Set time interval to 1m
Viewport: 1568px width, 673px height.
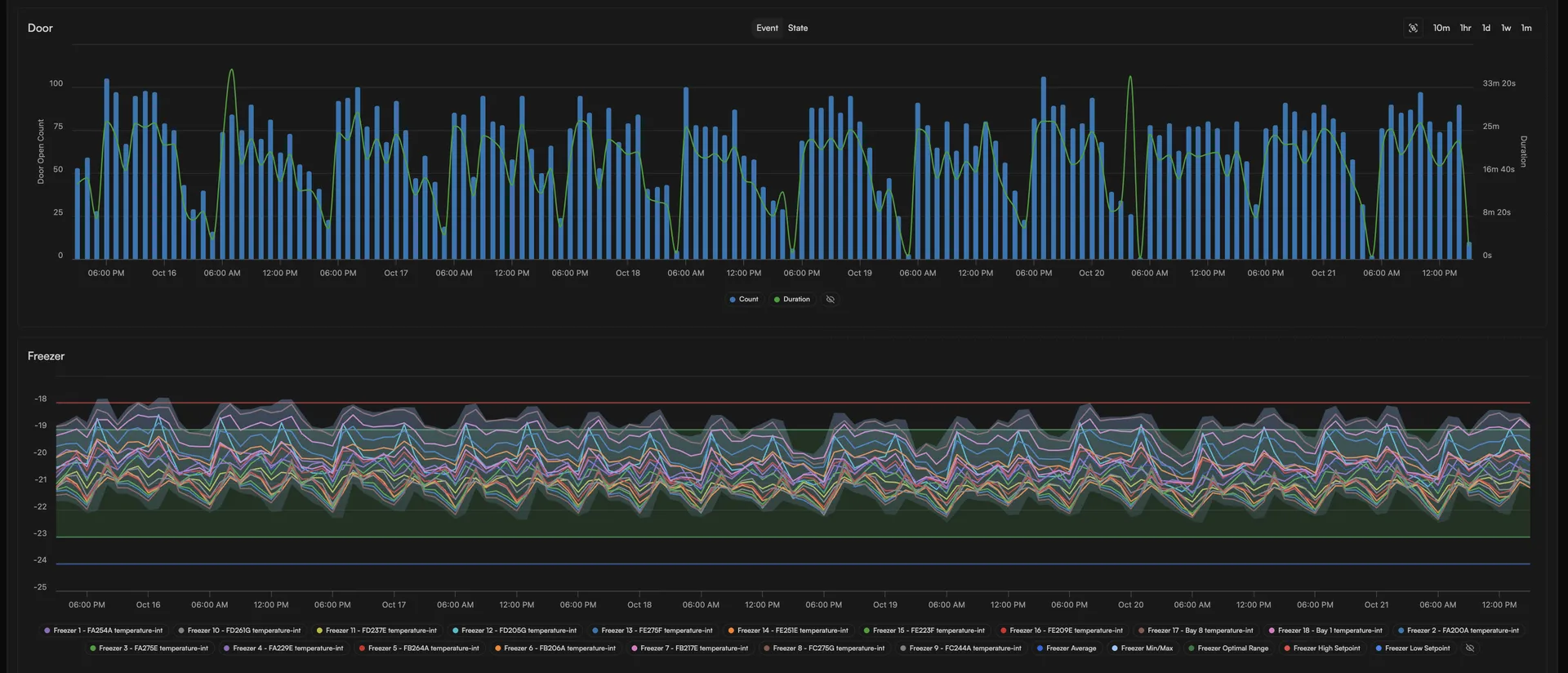(1526, 28)
